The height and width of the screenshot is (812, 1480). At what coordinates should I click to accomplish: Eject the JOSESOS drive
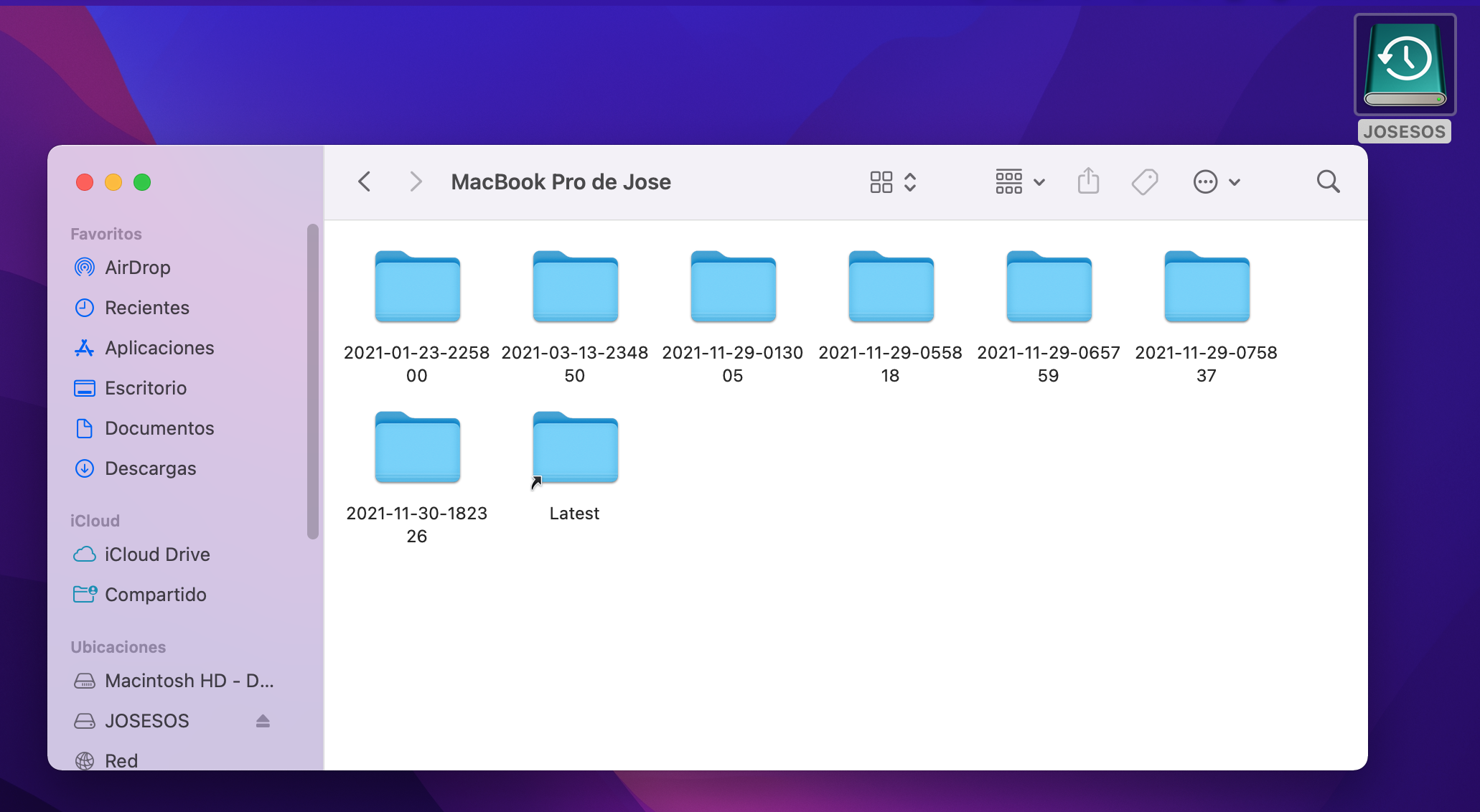coord(263,721)
